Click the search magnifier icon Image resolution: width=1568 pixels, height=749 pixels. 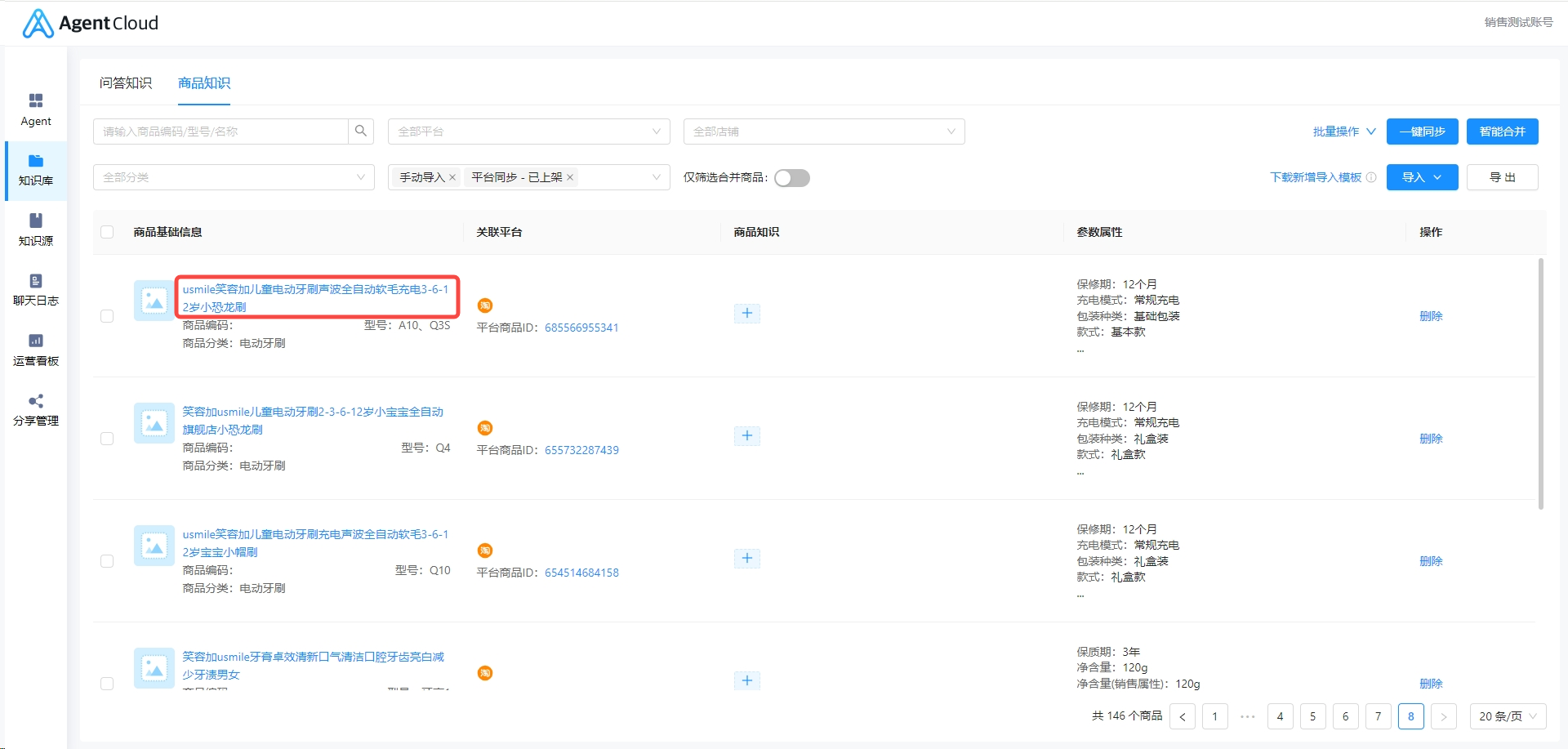point(361,131)
